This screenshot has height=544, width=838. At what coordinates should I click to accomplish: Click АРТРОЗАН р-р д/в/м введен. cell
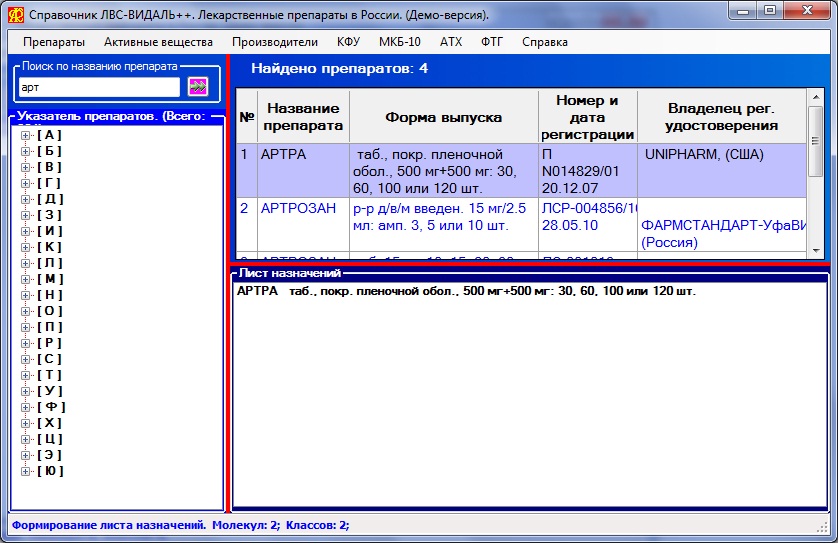(444, 224)
